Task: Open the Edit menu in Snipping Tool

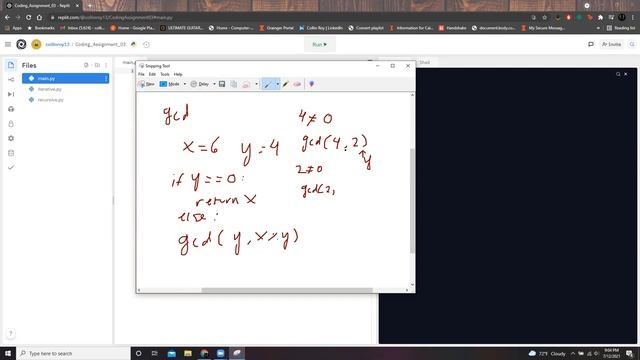Action: pyautogui.click(x=152, y=74)
